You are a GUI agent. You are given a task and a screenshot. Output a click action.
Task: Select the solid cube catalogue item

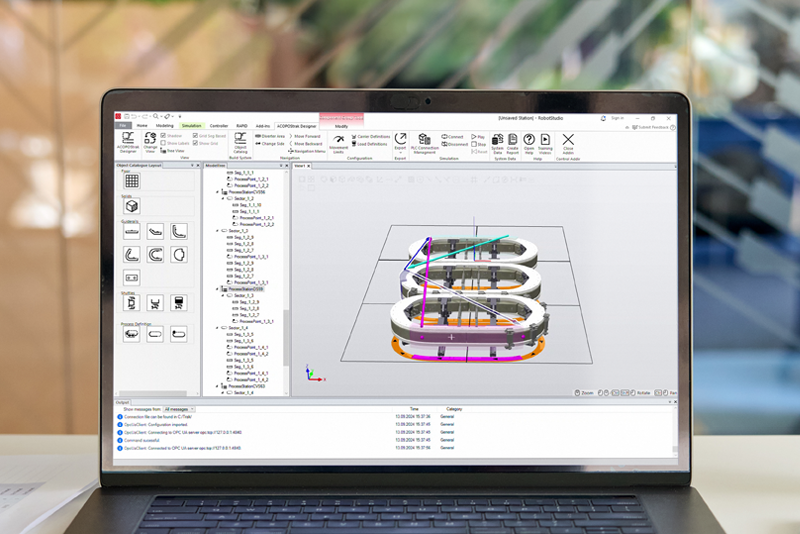(132, 206)
